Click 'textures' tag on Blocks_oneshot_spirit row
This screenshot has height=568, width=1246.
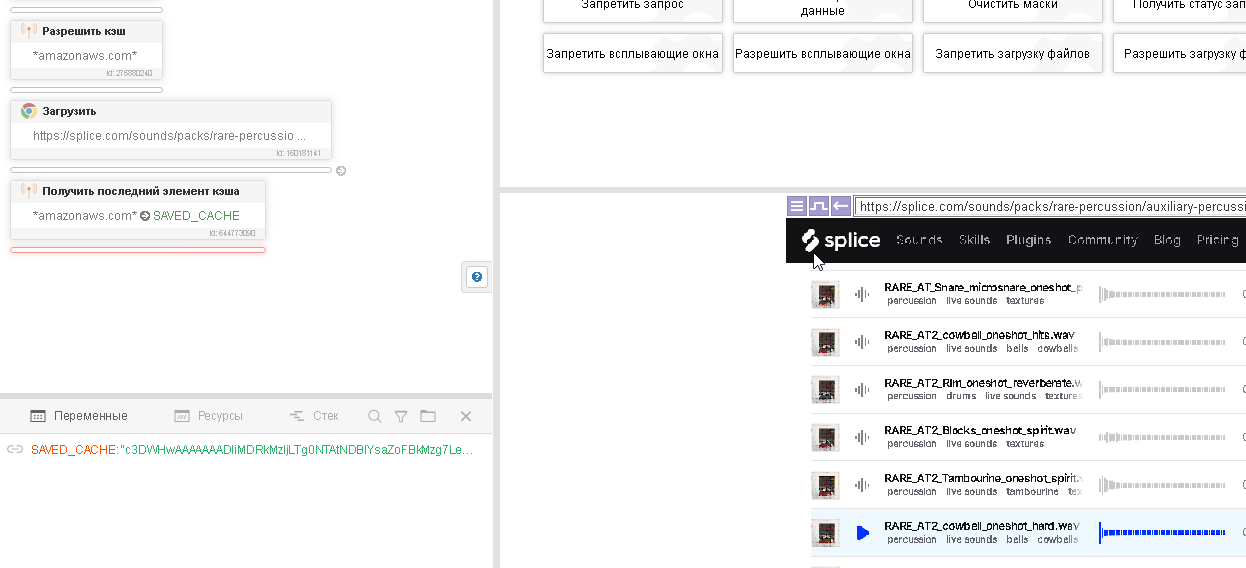pyautogui.click(x=1025, y=444)
